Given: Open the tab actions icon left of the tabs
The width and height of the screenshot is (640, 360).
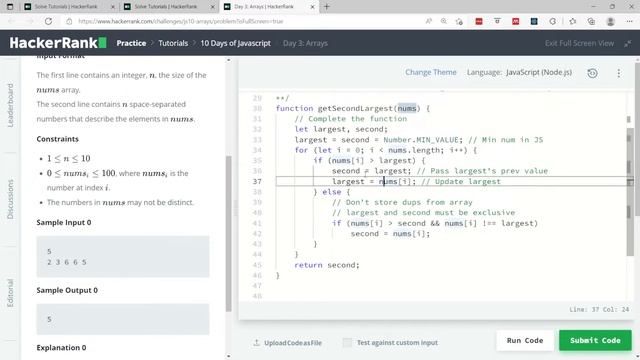Looking at the screenshot, I should (x=10, y=7).
